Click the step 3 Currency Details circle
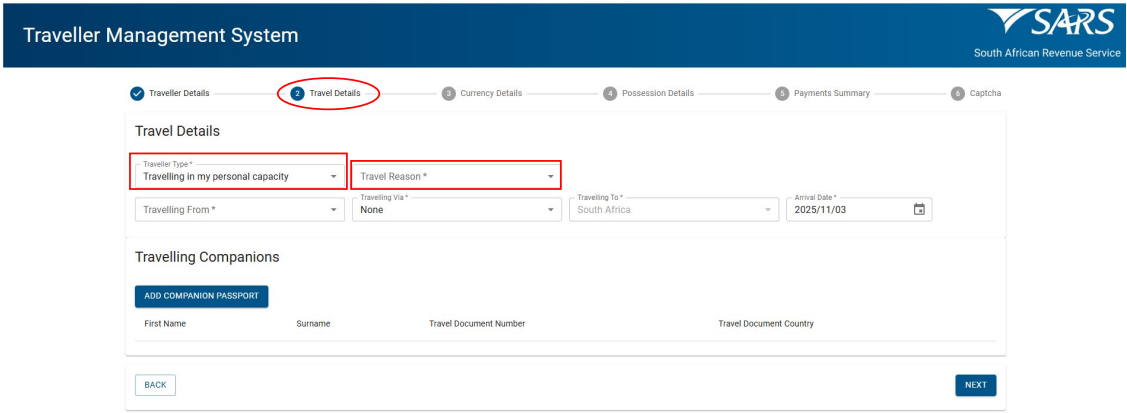 click(x=448, y=93)
